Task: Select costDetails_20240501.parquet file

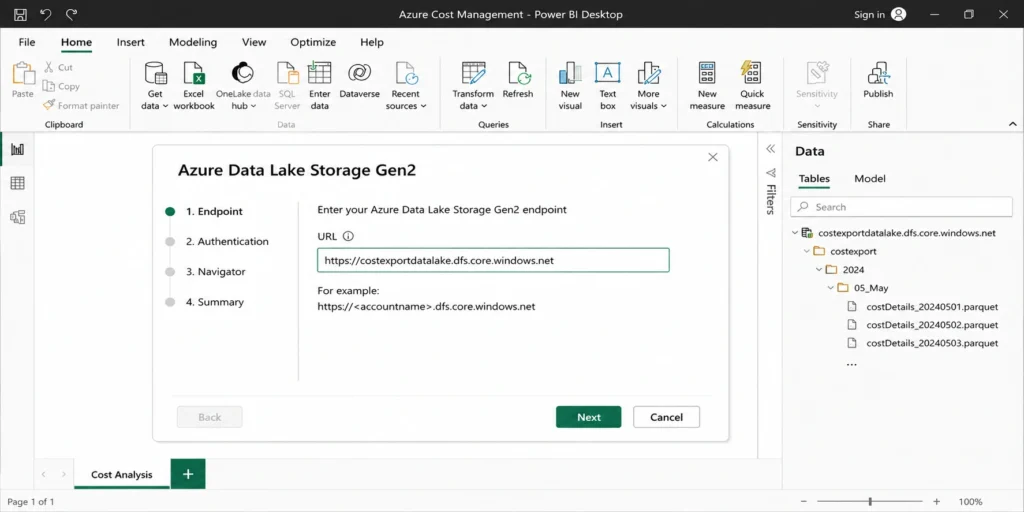Action: (932, 306)
